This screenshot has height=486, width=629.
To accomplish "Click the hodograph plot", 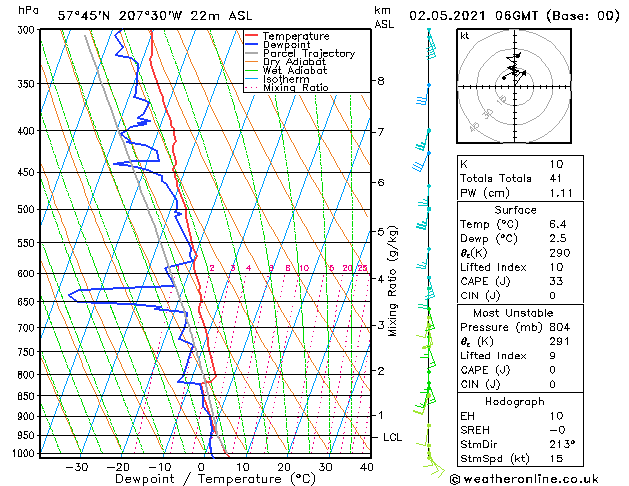I will pyautogui.click(x=514, y=86).
